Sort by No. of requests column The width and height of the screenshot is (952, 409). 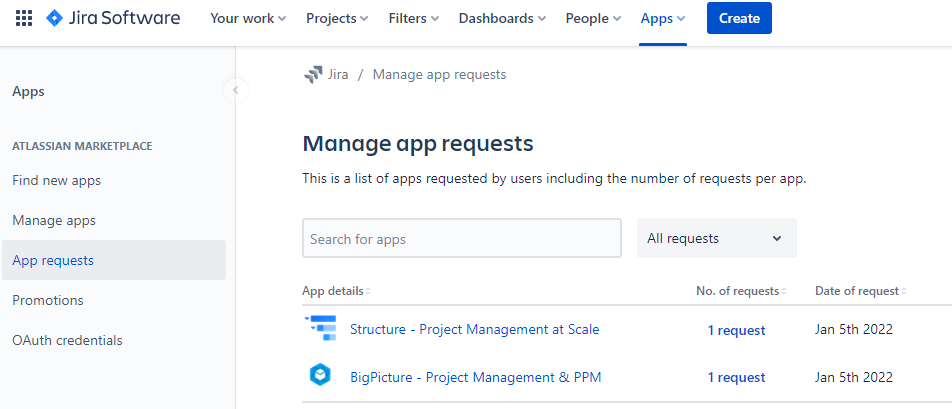pyautogui.click(x=741, y=291)
